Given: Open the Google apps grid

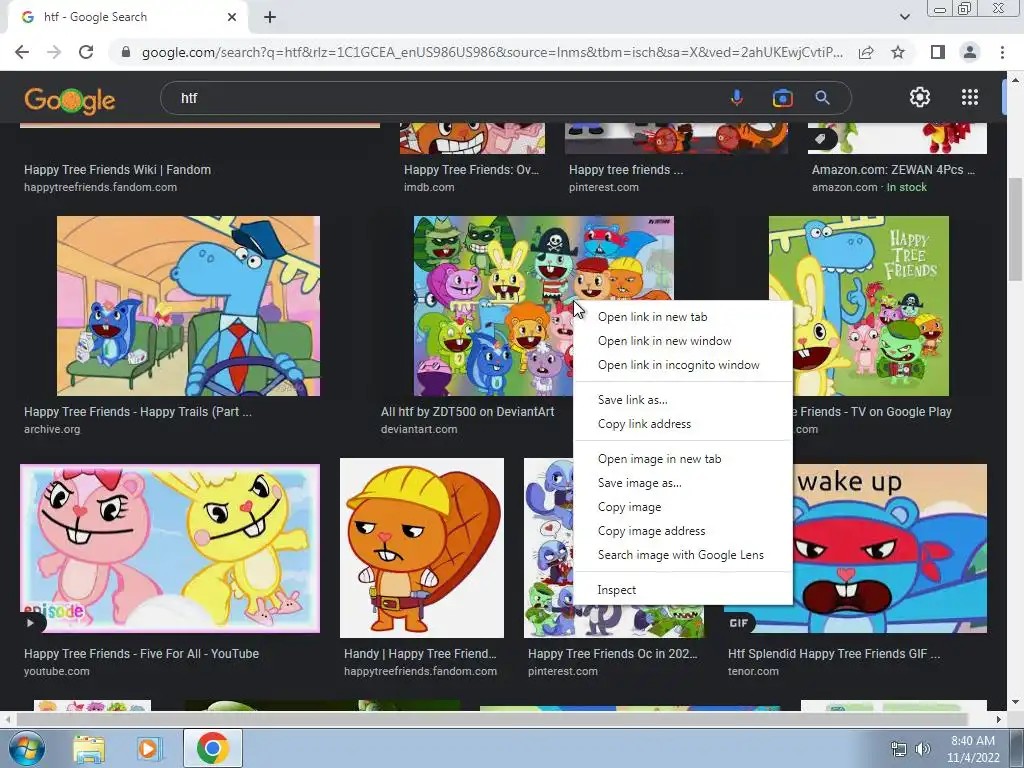Looking at the screenshot, I should point(970,97).
